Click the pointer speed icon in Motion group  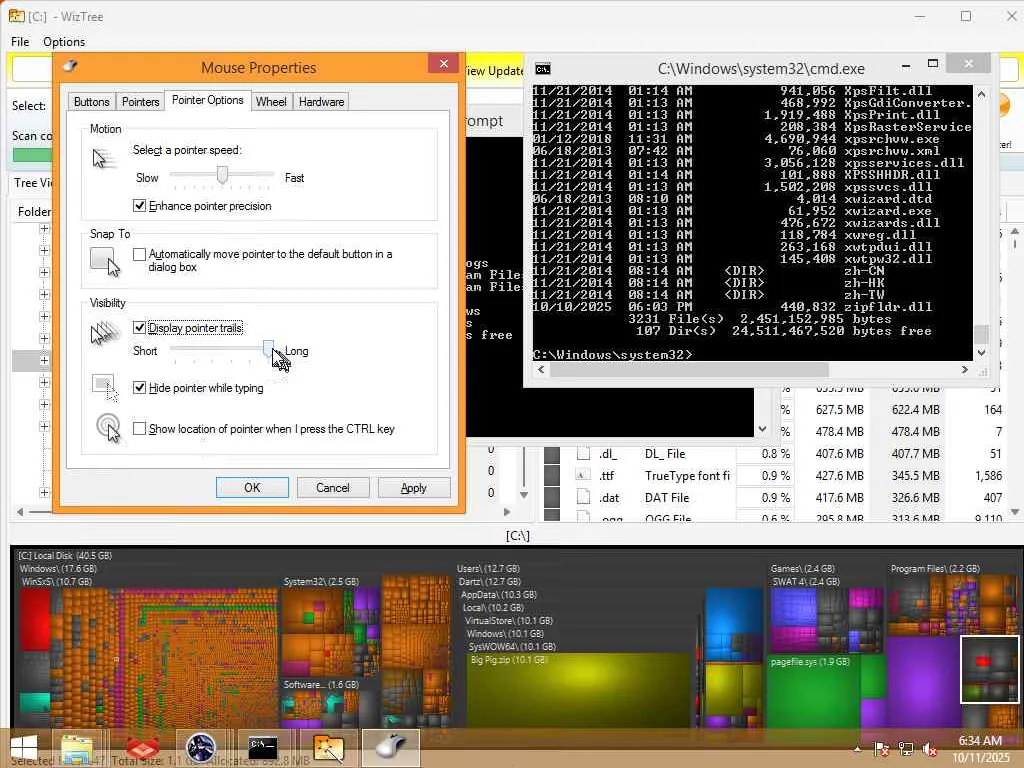(x=104, y=158)
